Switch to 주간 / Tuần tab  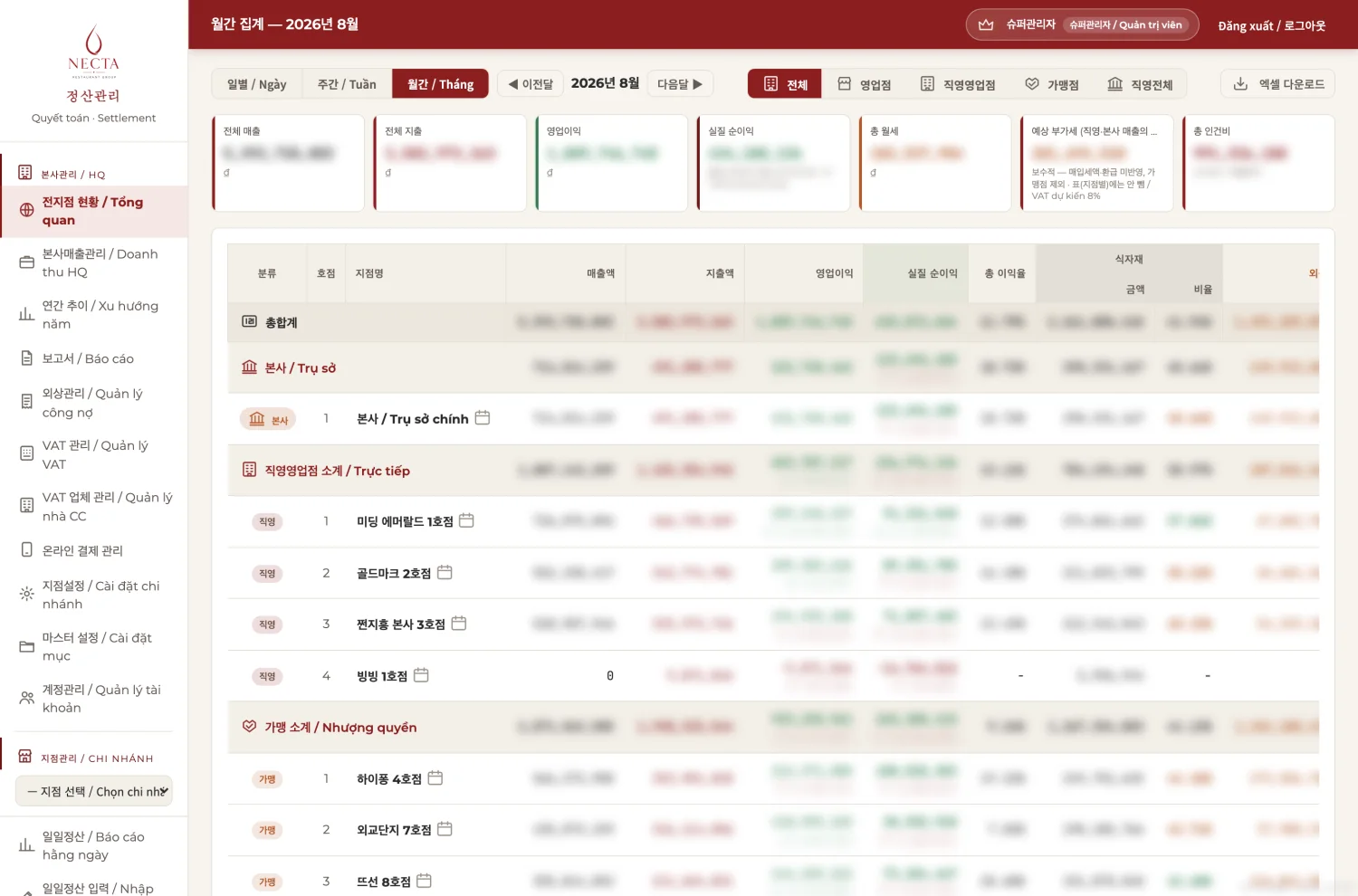(347, 84)
